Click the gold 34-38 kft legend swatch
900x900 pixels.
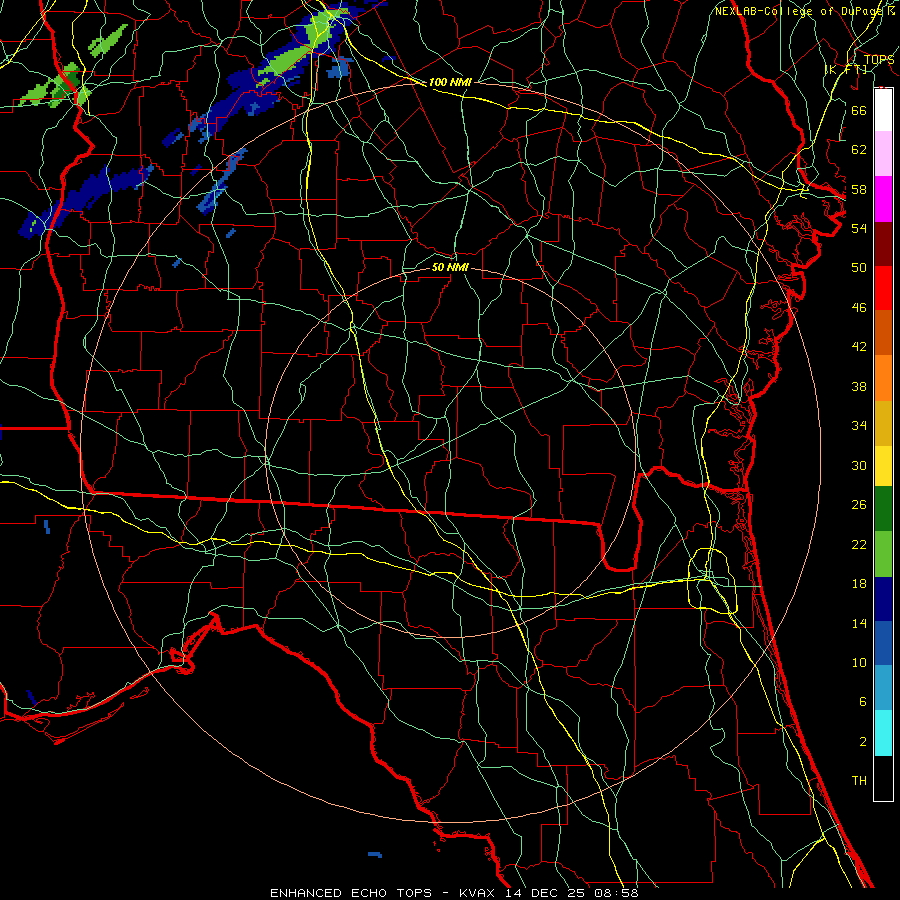883,423
